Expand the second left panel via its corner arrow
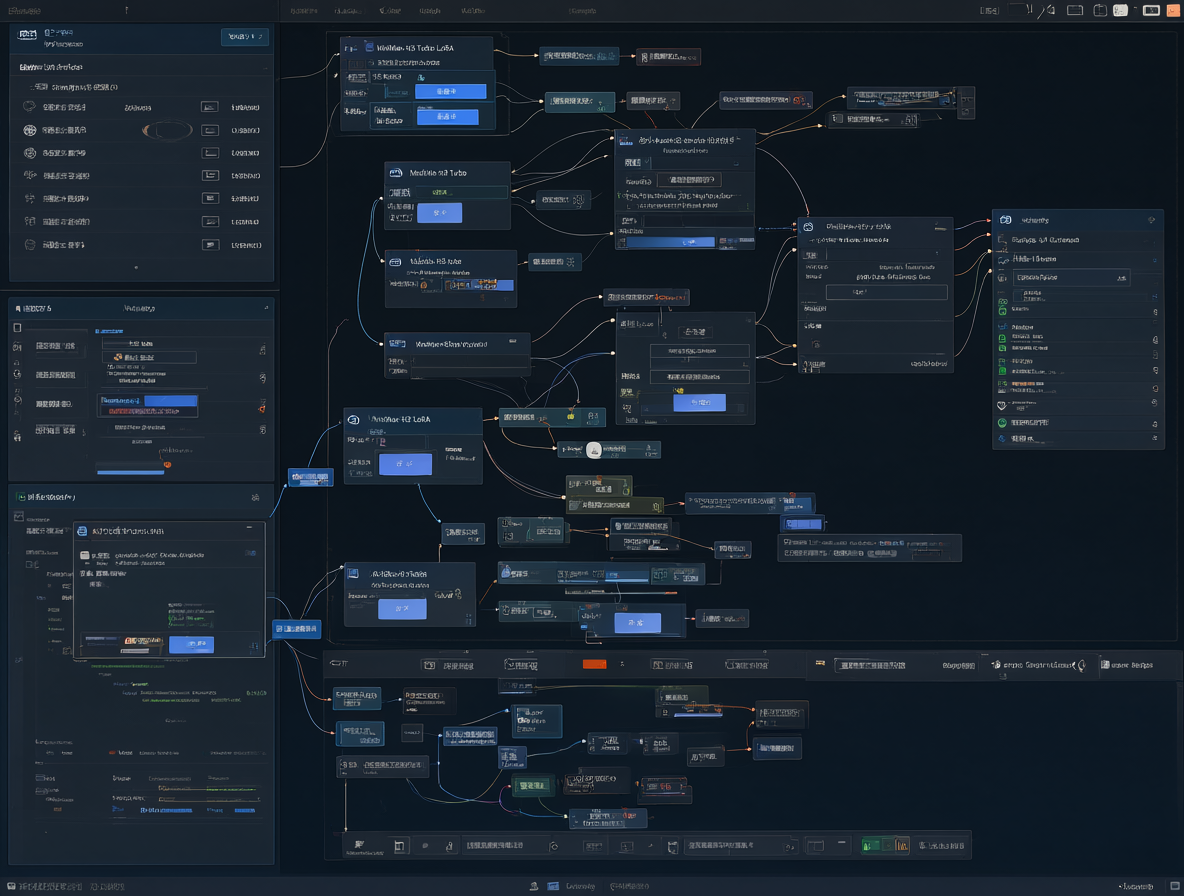Image resolution: width=1184 pixels, height=896 pixels. tap(266, 308)
